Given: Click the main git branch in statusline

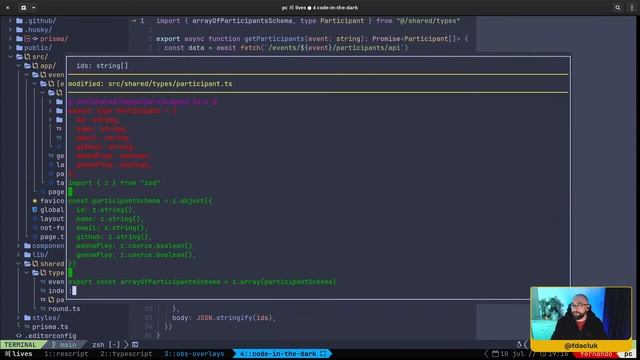Looking at the screenshot, I should tap(64, 345).
